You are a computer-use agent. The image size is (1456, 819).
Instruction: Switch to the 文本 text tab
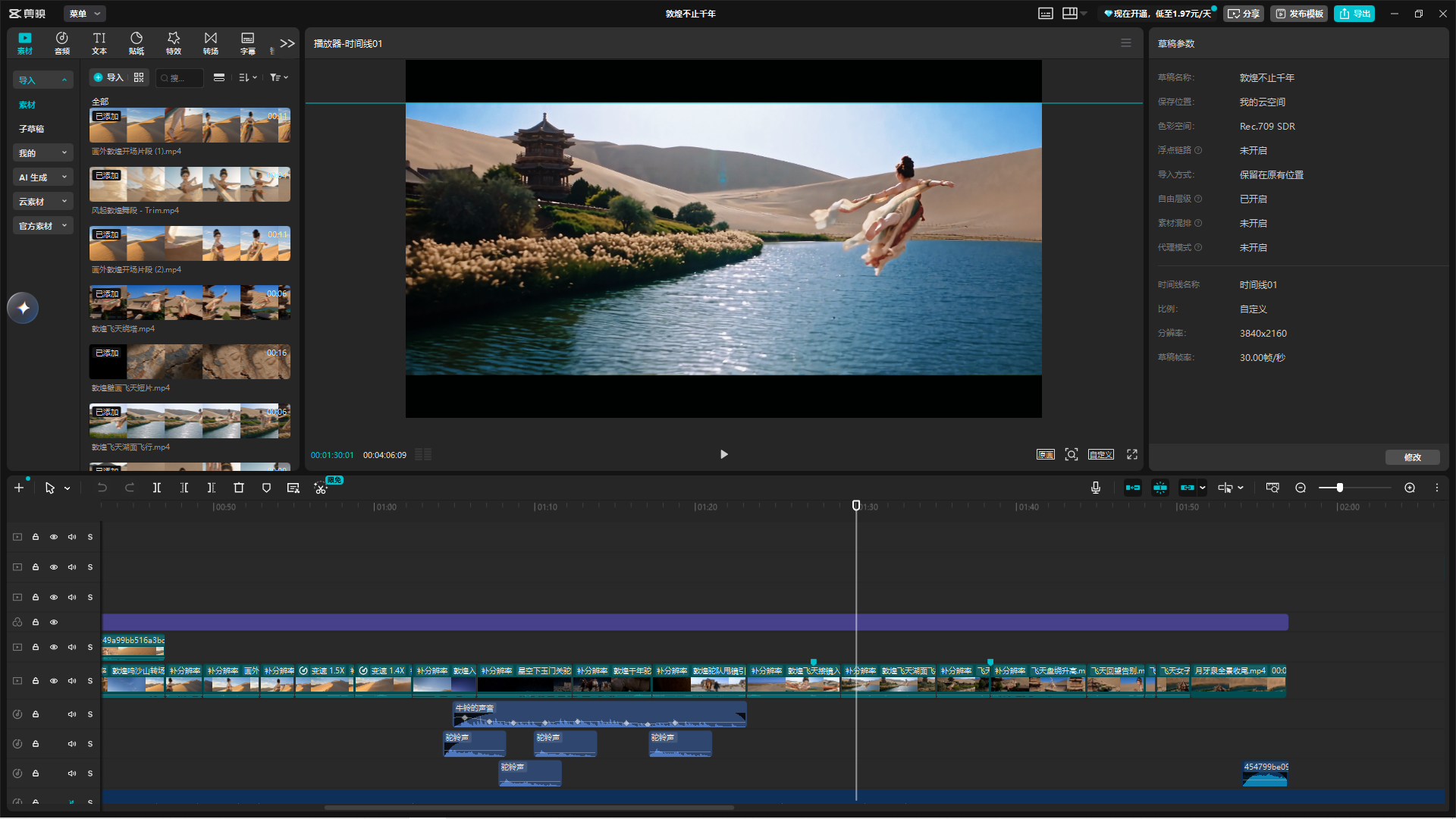pos(99,43)
